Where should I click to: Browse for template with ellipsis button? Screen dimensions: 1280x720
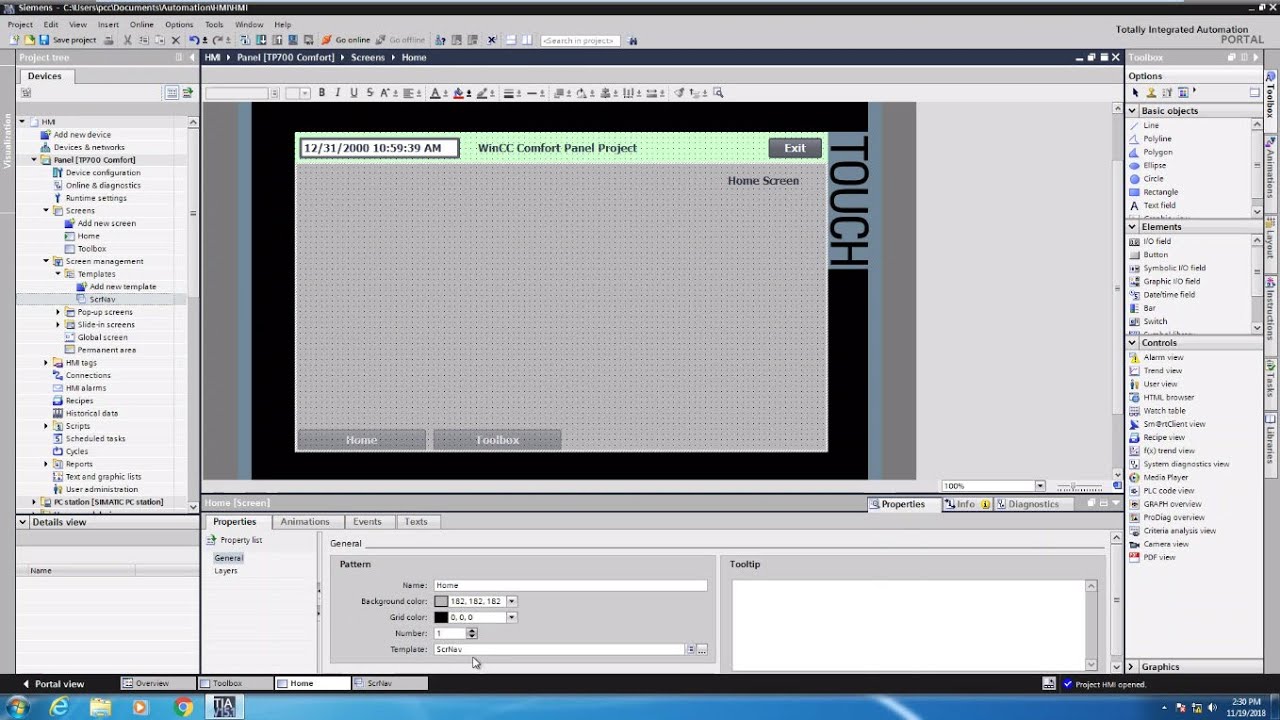pos(702,650)
